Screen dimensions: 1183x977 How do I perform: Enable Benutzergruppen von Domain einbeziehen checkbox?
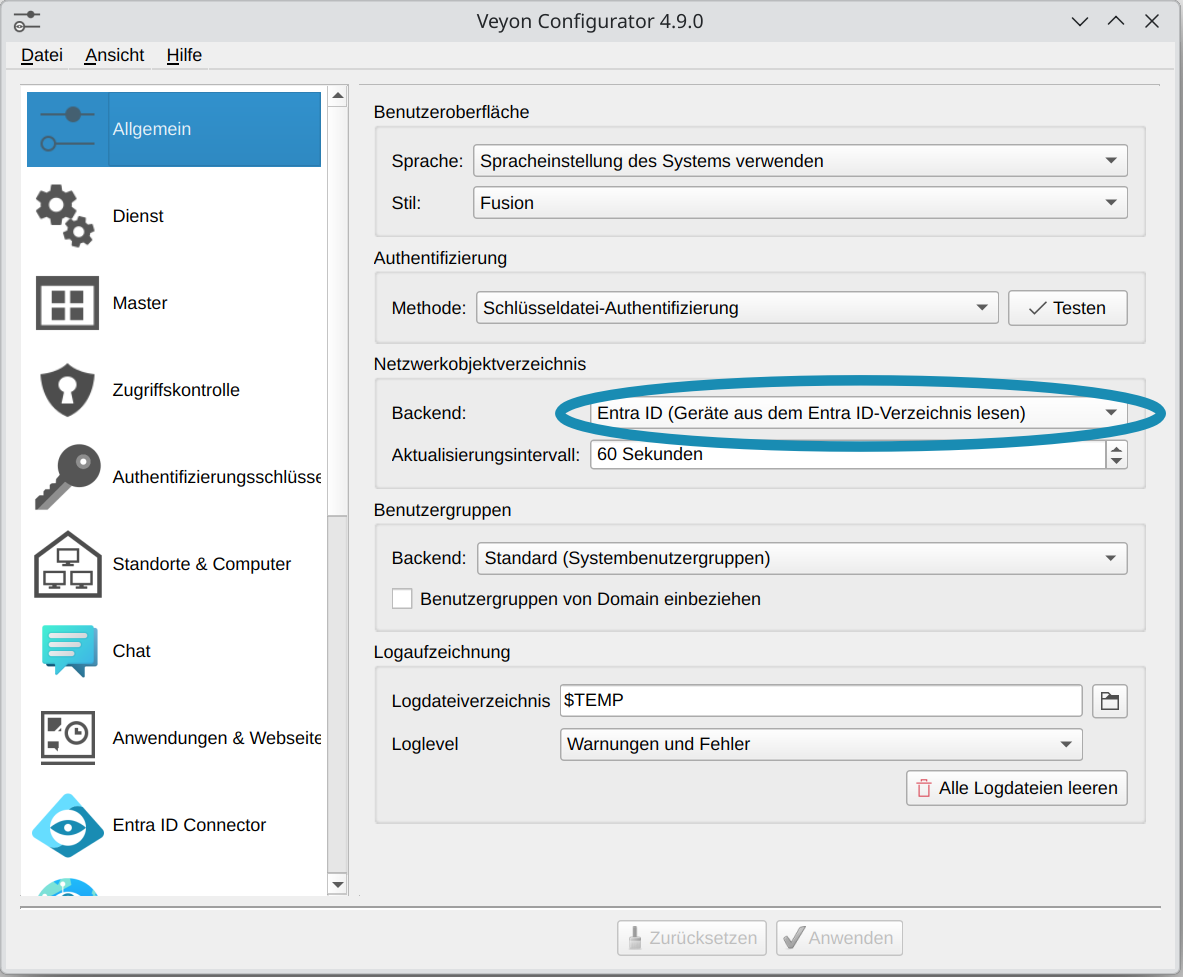[x=402, y=599]
